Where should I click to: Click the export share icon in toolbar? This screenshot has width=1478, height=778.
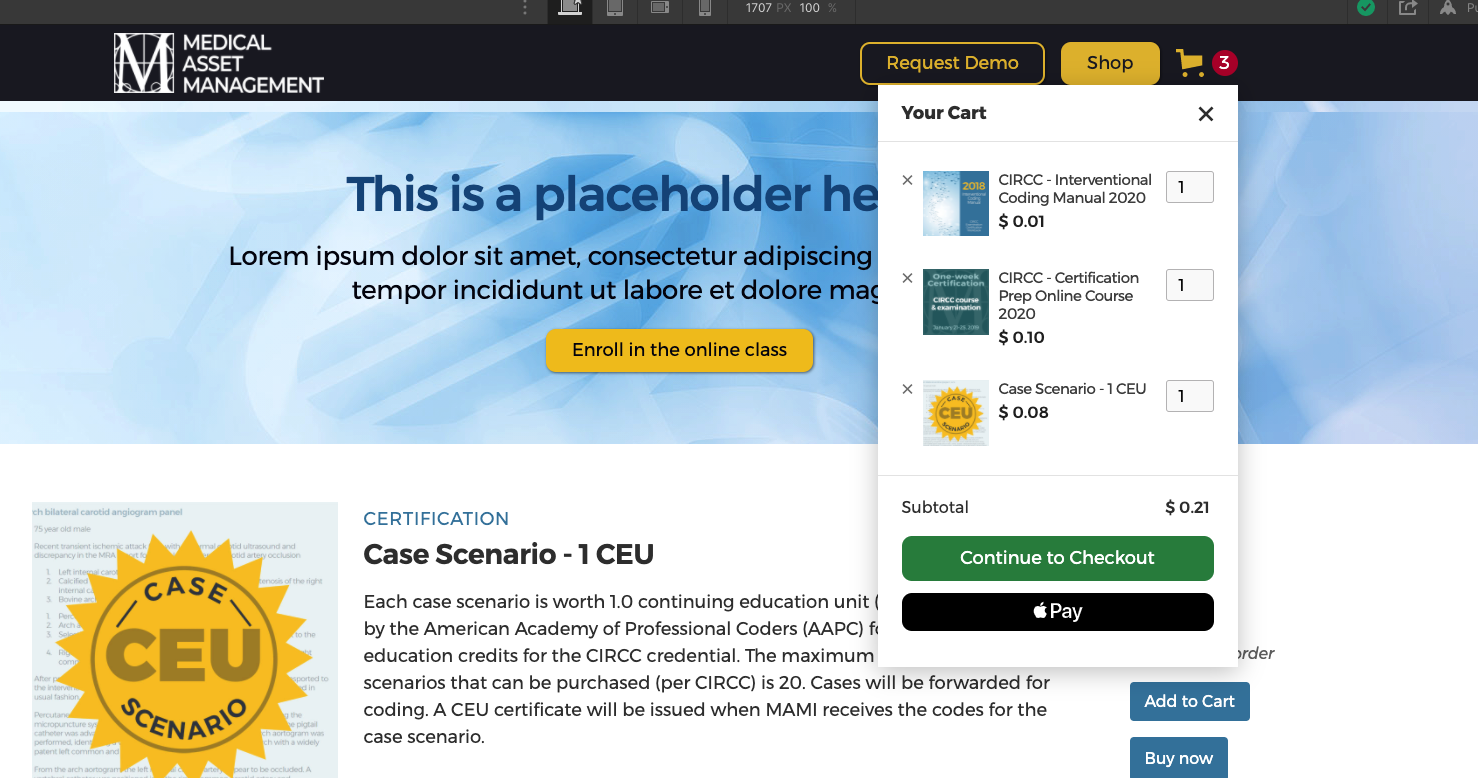pyautogui.click(x=1408, y=8)
